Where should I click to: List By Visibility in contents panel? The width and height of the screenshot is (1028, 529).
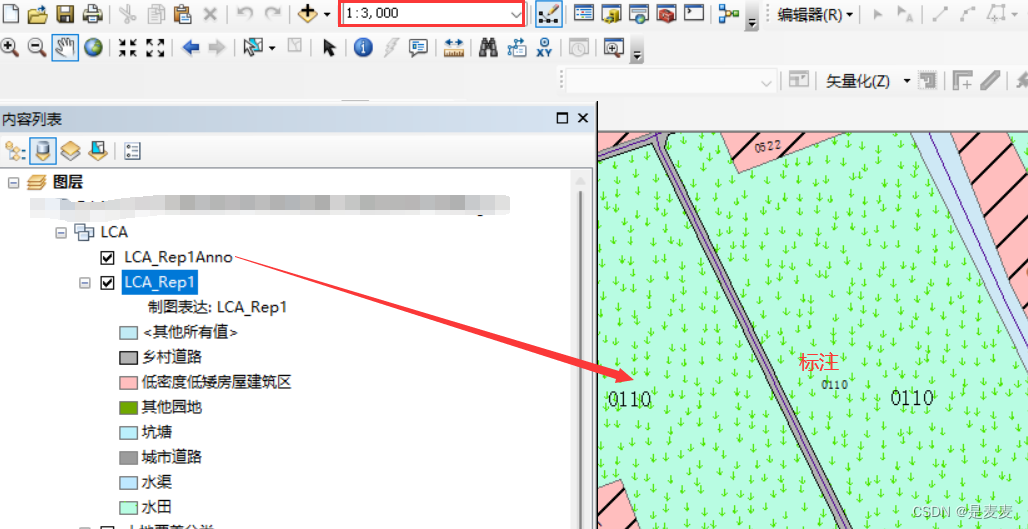[70, 151]
